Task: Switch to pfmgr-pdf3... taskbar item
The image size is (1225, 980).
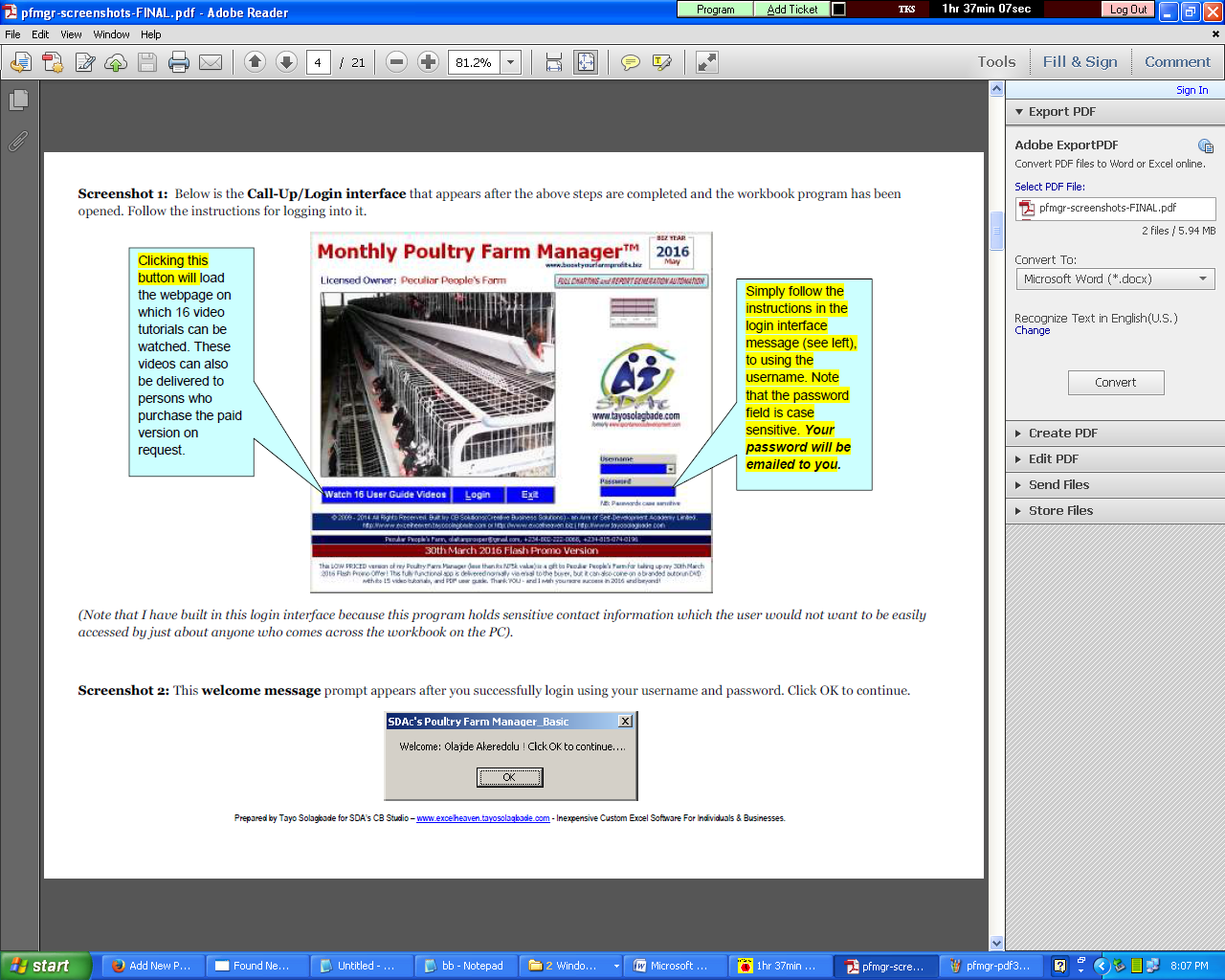Action: point(990,966)
